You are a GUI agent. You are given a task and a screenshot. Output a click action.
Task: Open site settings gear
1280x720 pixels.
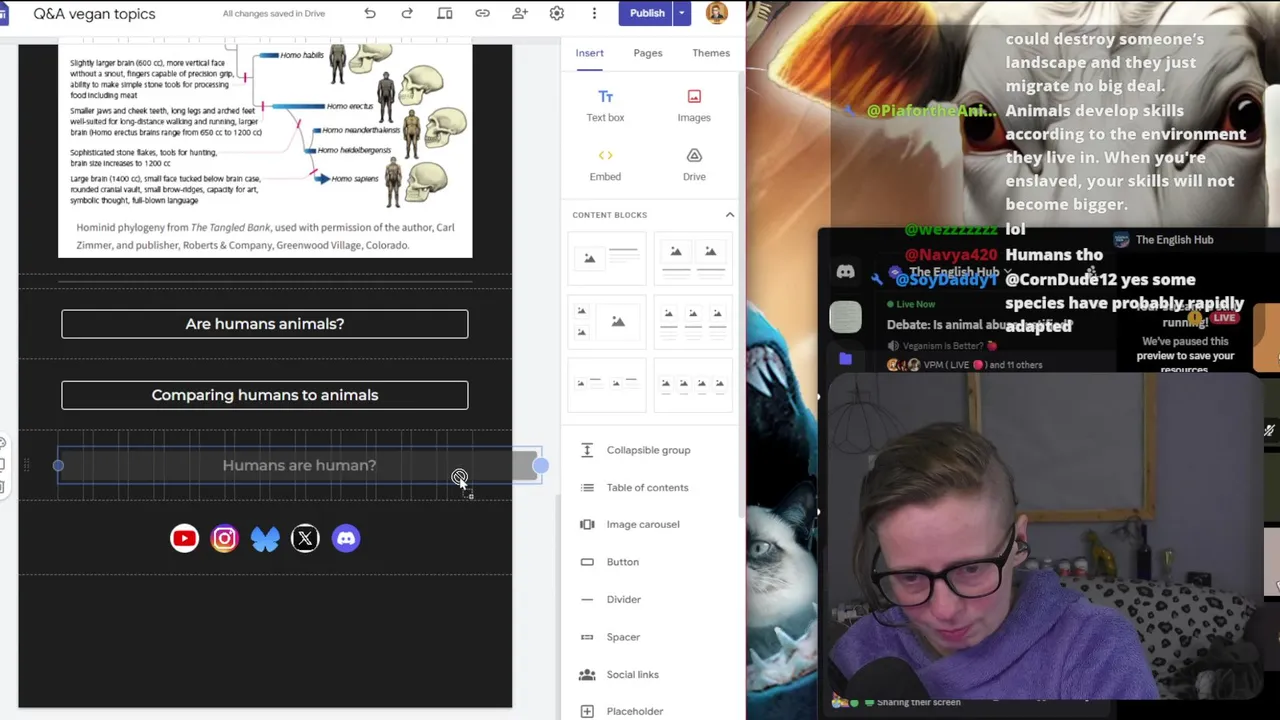click(557, 13)
